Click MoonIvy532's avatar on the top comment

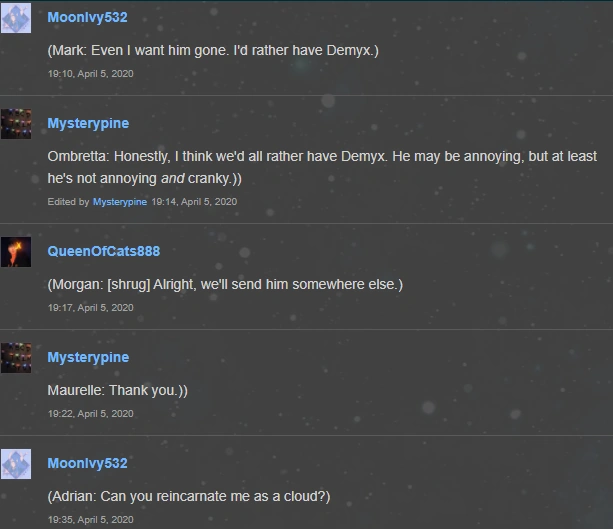pyautogui.click(x=16, y=18)
